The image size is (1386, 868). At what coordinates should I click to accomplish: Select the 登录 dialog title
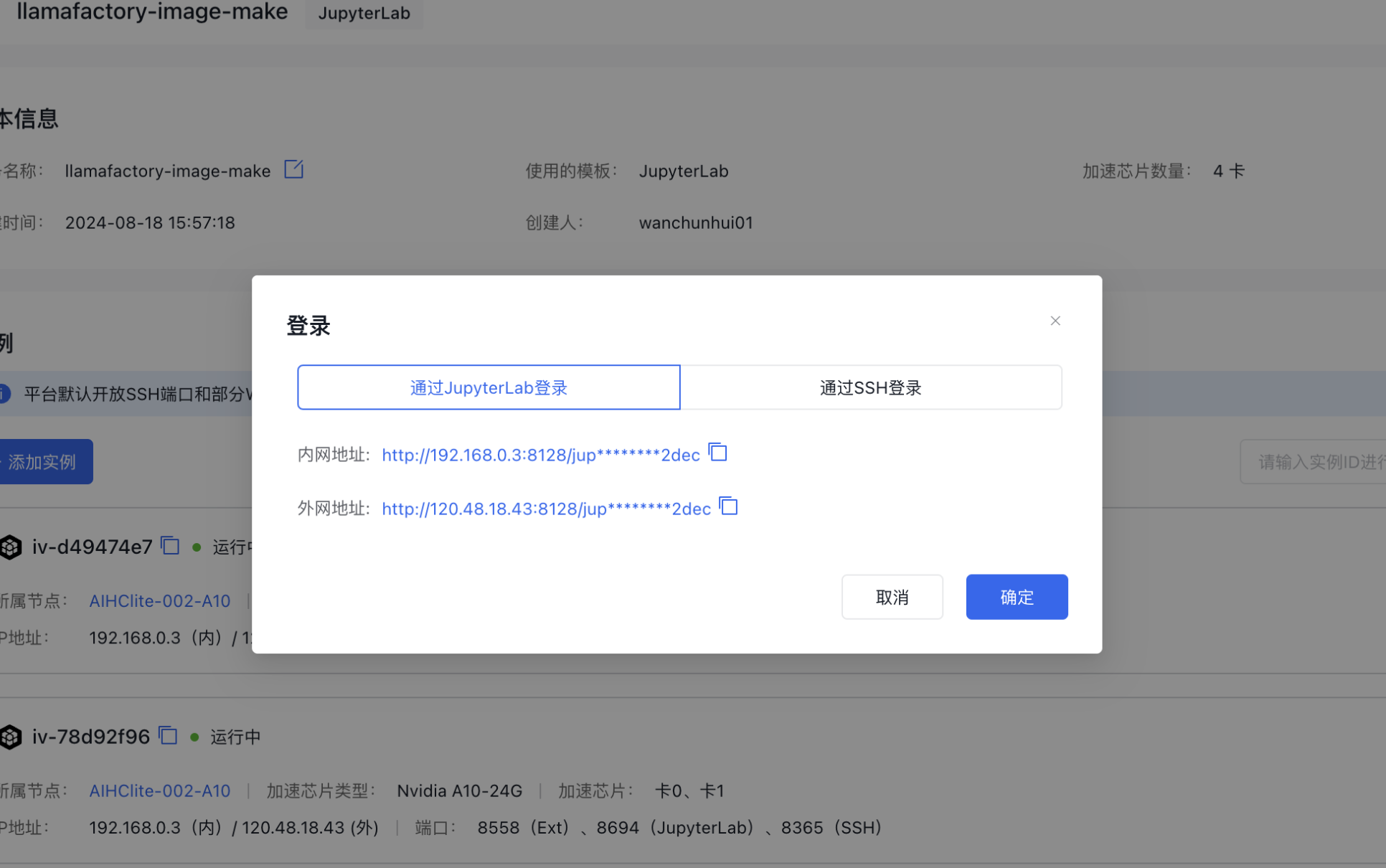(x=308, y=326)
